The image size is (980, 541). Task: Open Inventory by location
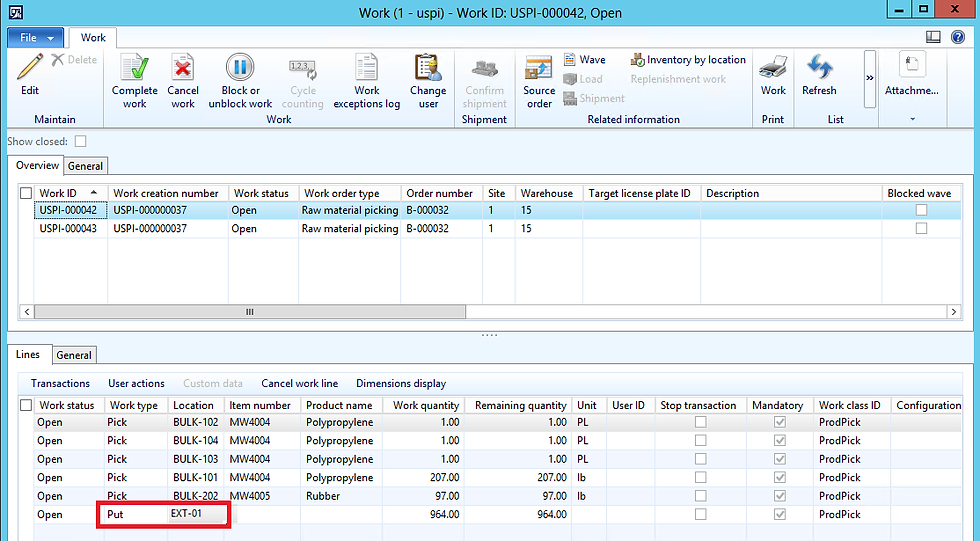(688, 59)
